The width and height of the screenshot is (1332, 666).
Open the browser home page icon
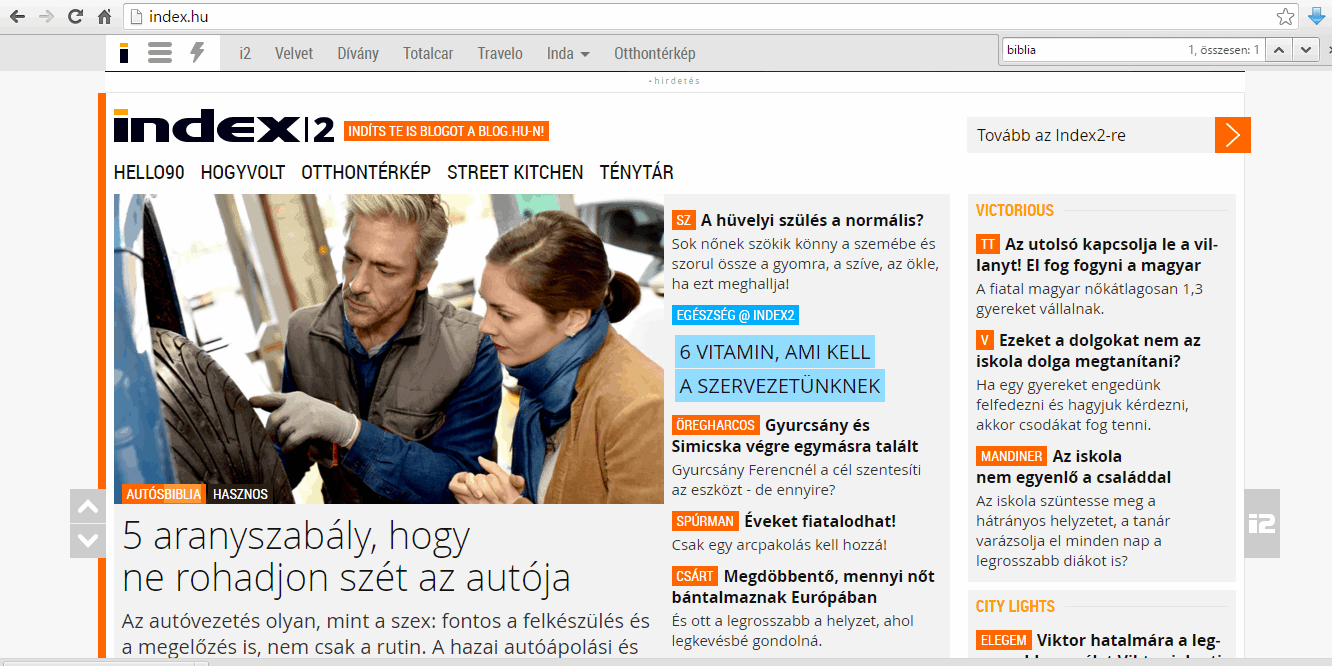[104, 16]
